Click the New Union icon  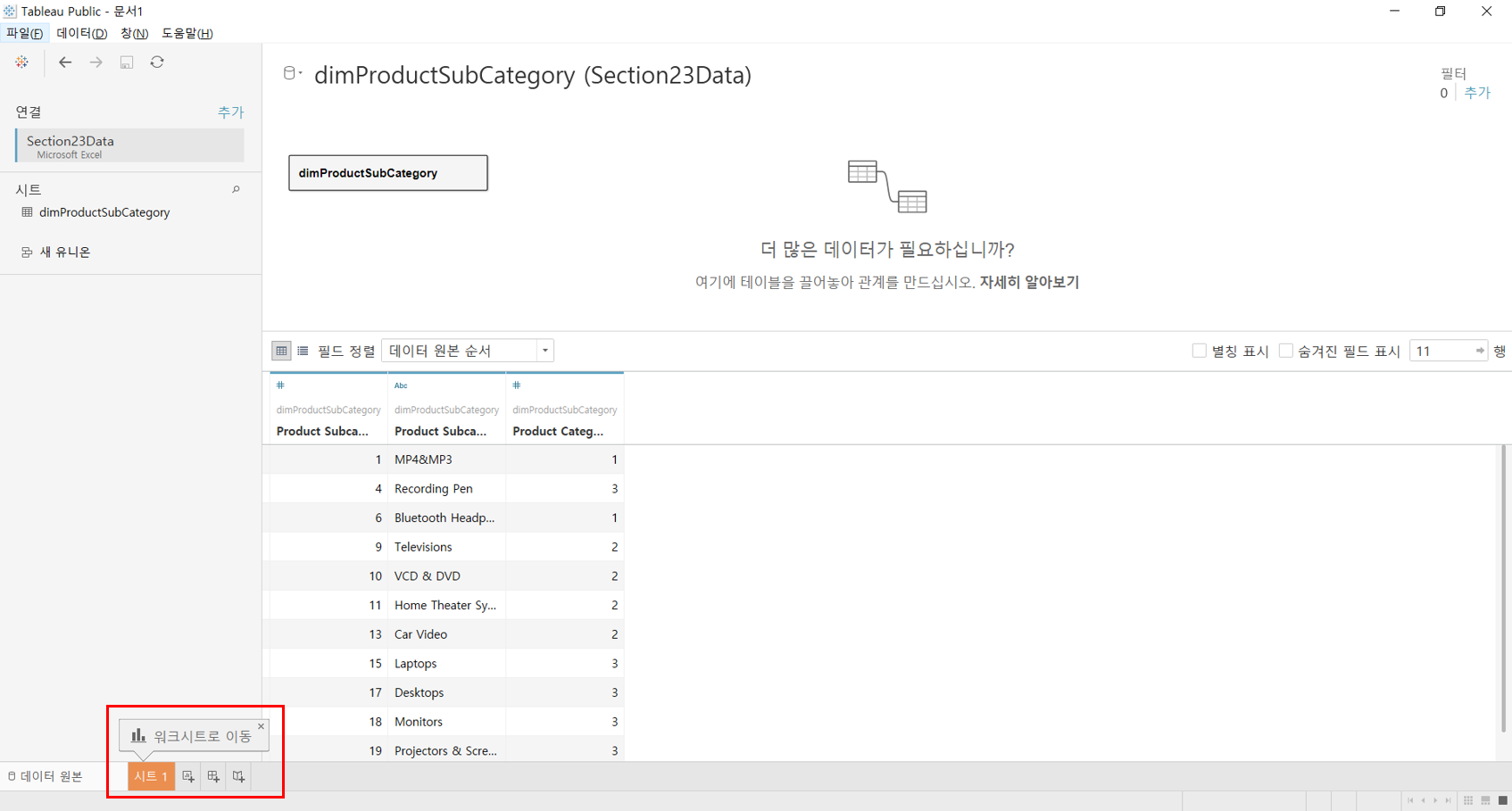pyautogui.click(x=27, y=252)
